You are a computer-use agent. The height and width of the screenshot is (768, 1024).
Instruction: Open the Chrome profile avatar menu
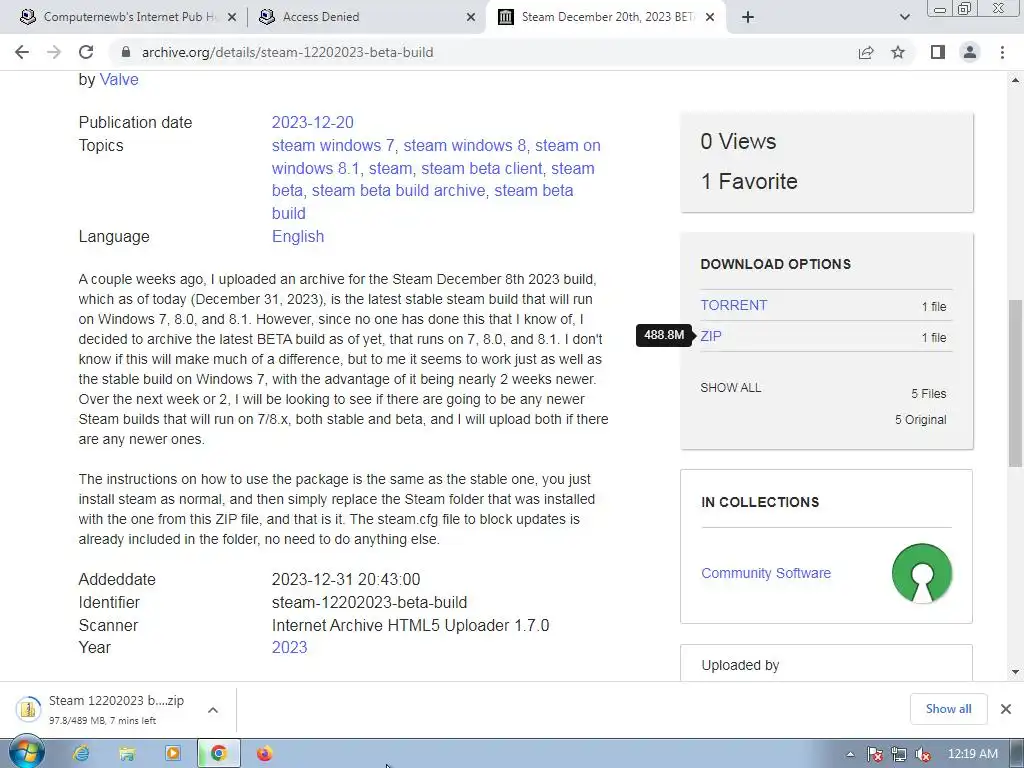(x=970, y=52)
